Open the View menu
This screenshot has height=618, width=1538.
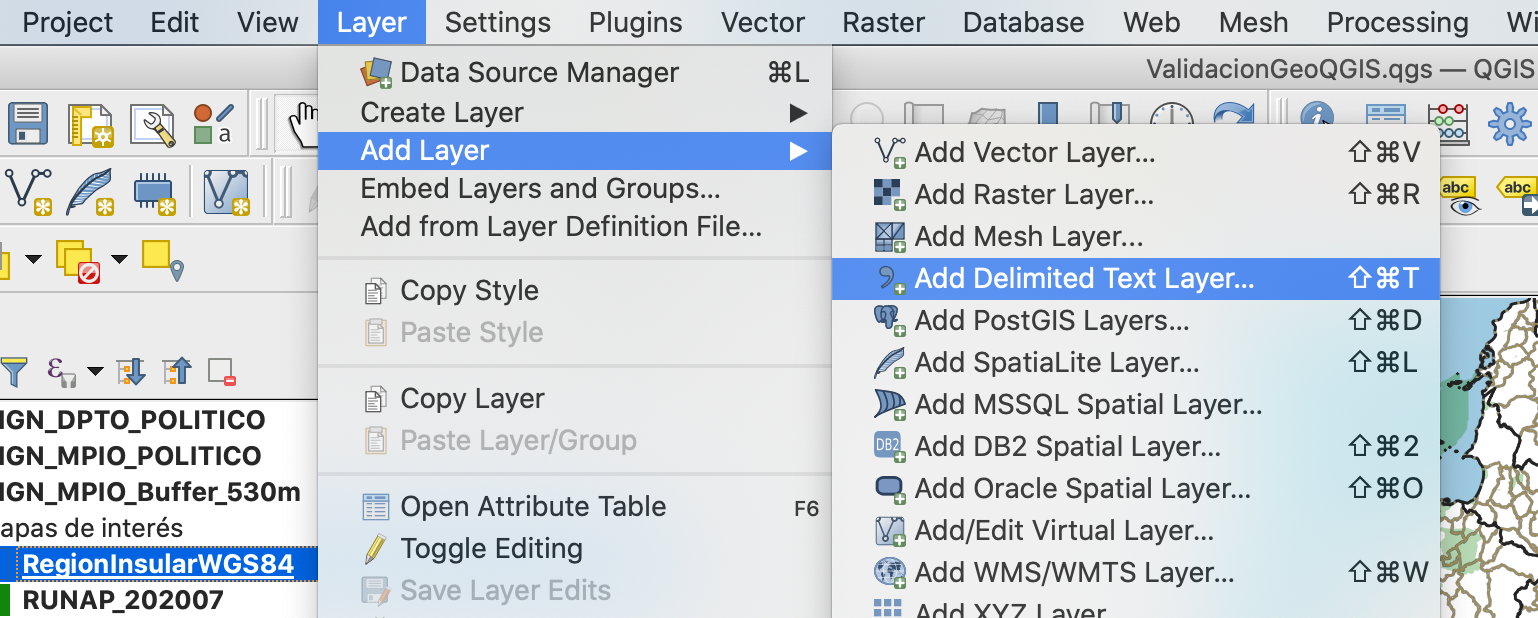pos(268,22)
